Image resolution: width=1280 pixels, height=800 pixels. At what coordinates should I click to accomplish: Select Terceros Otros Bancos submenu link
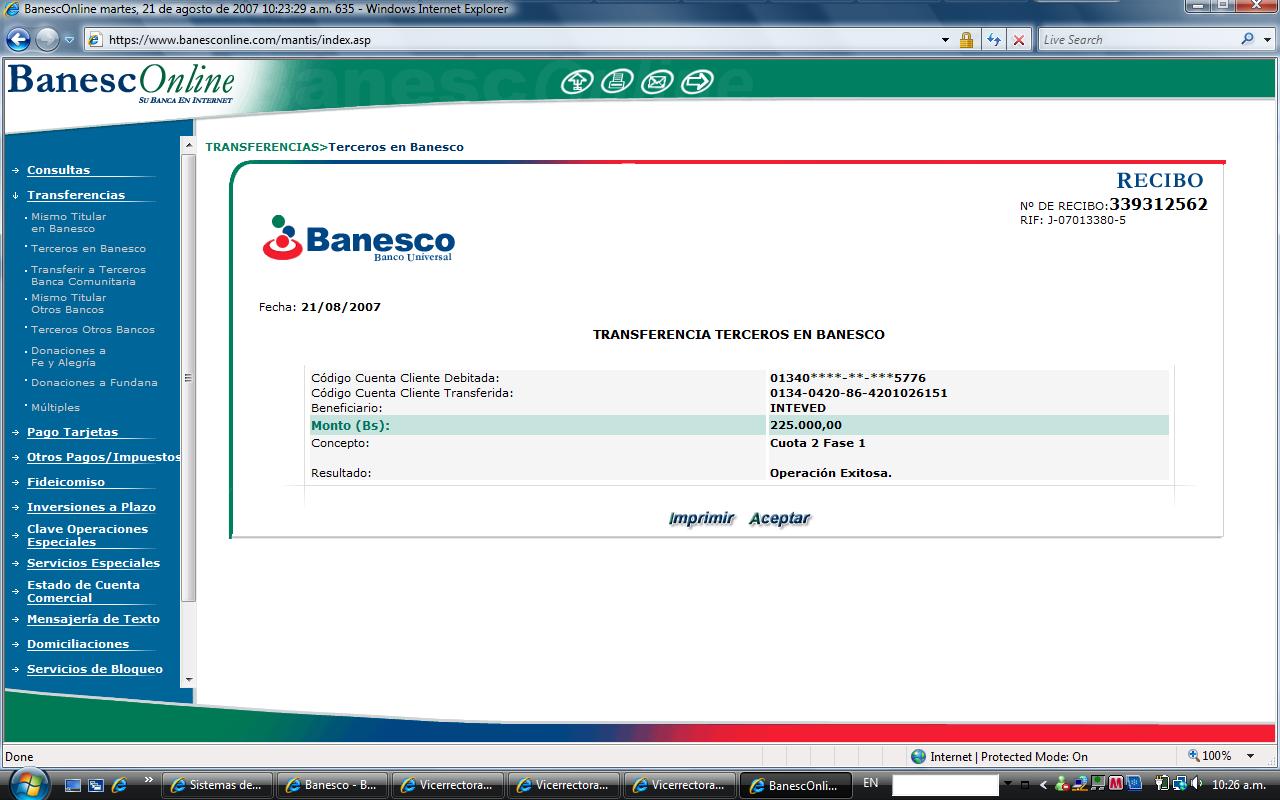pos(93,329)
